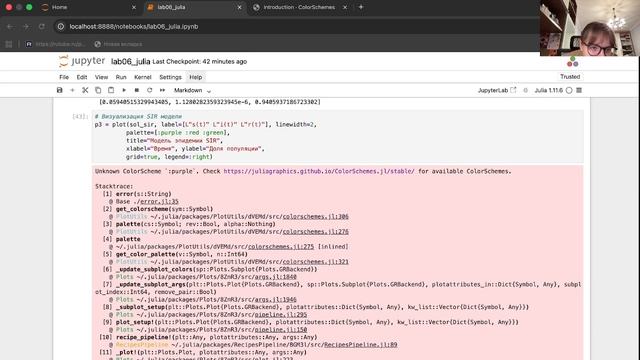Go forward in browser history
This screenshot has width=640, height=360.
click(x=26, y=27)
